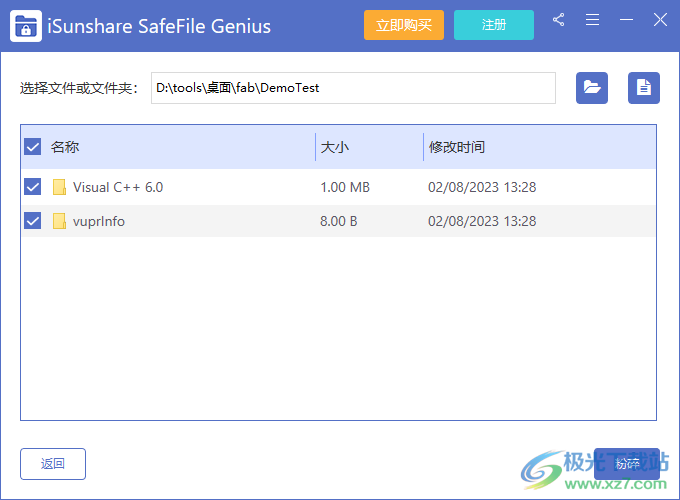Click the iSunshare SafeFile Genius title text
Image resolution: width=680 pixels, height=500 pixels.
(159, 26)
